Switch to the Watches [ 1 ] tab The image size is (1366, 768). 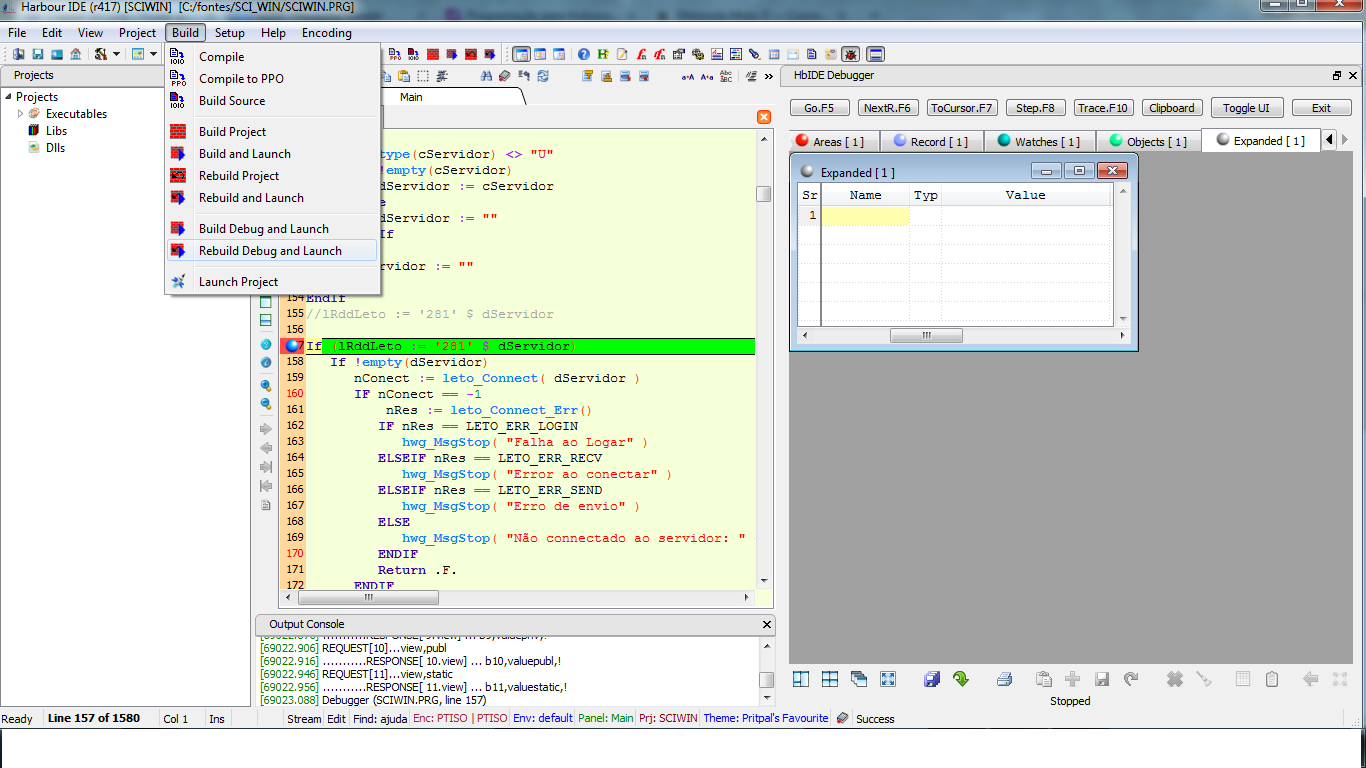[x=1039, y=141]
